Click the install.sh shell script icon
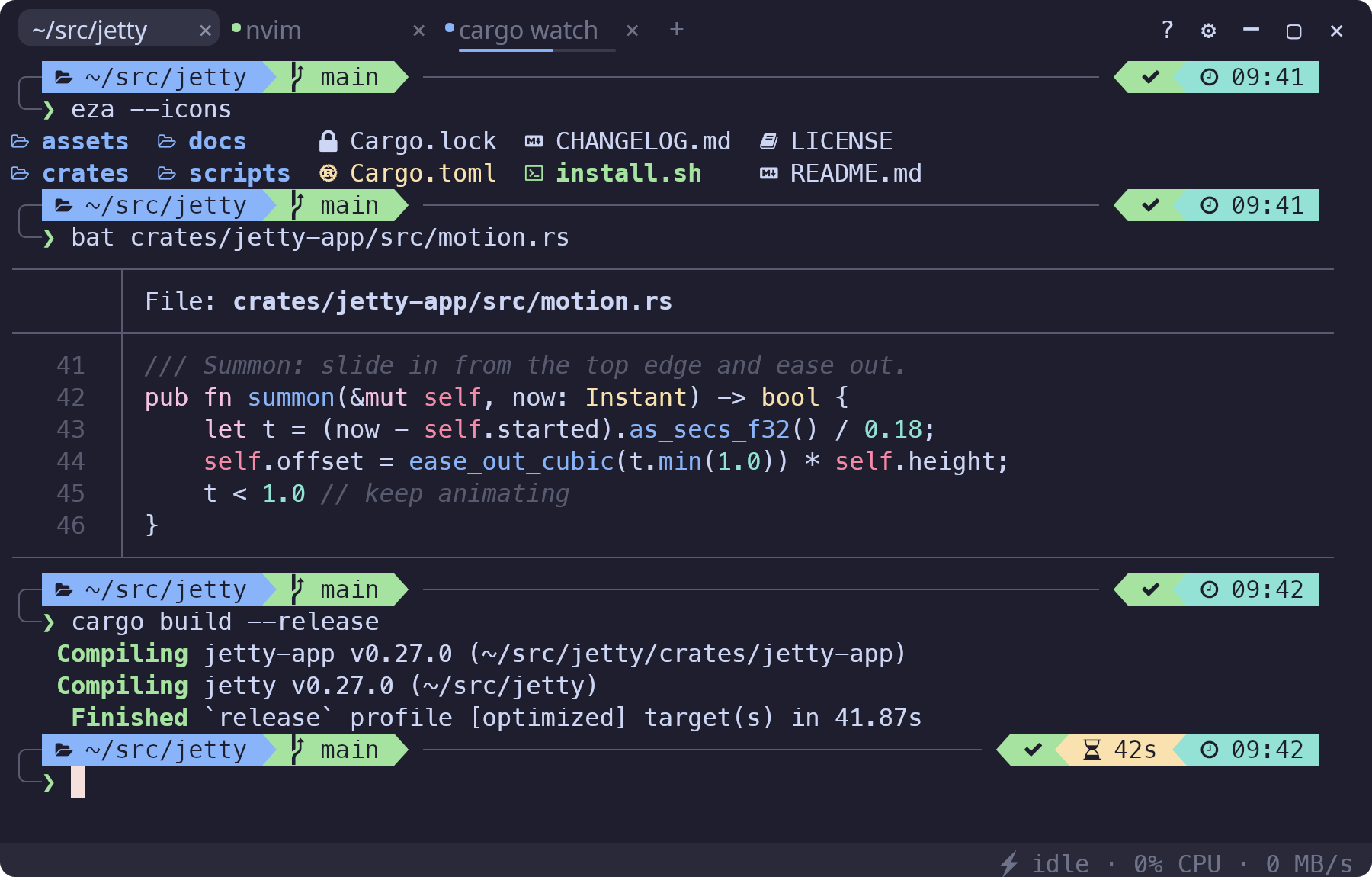This screenshot has width=1372, height=877. (534, 173)
